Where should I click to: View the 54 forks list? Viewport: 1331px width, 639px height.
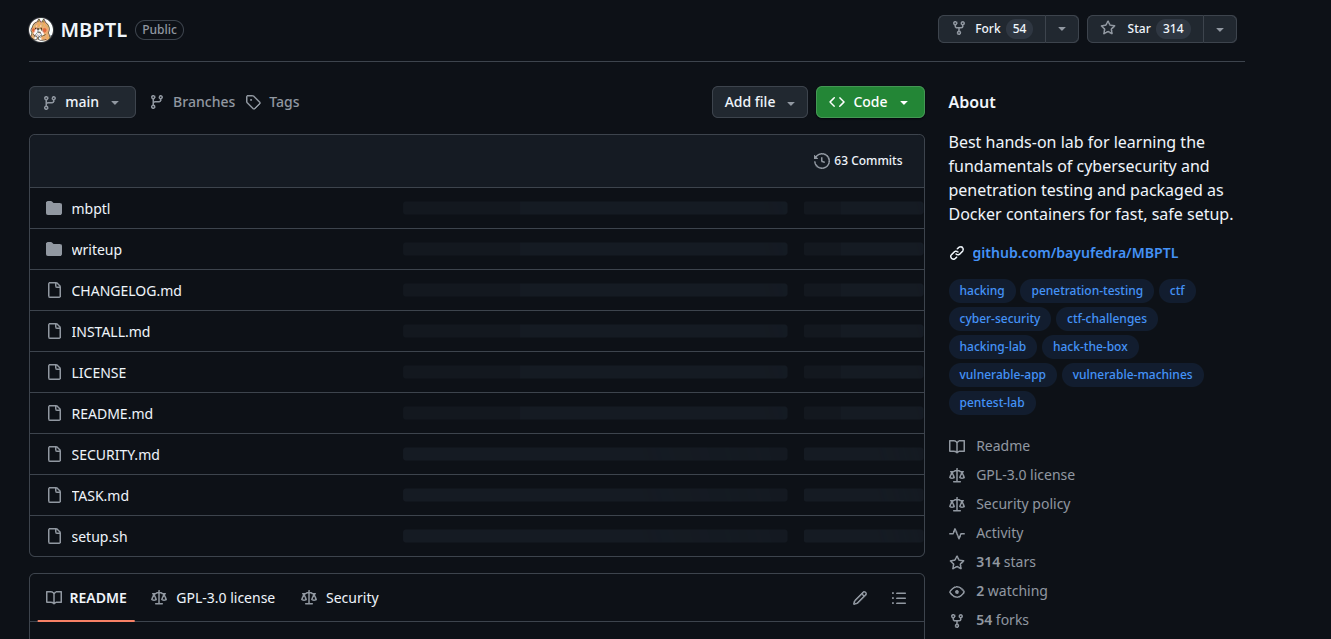(x=989, y=620)
